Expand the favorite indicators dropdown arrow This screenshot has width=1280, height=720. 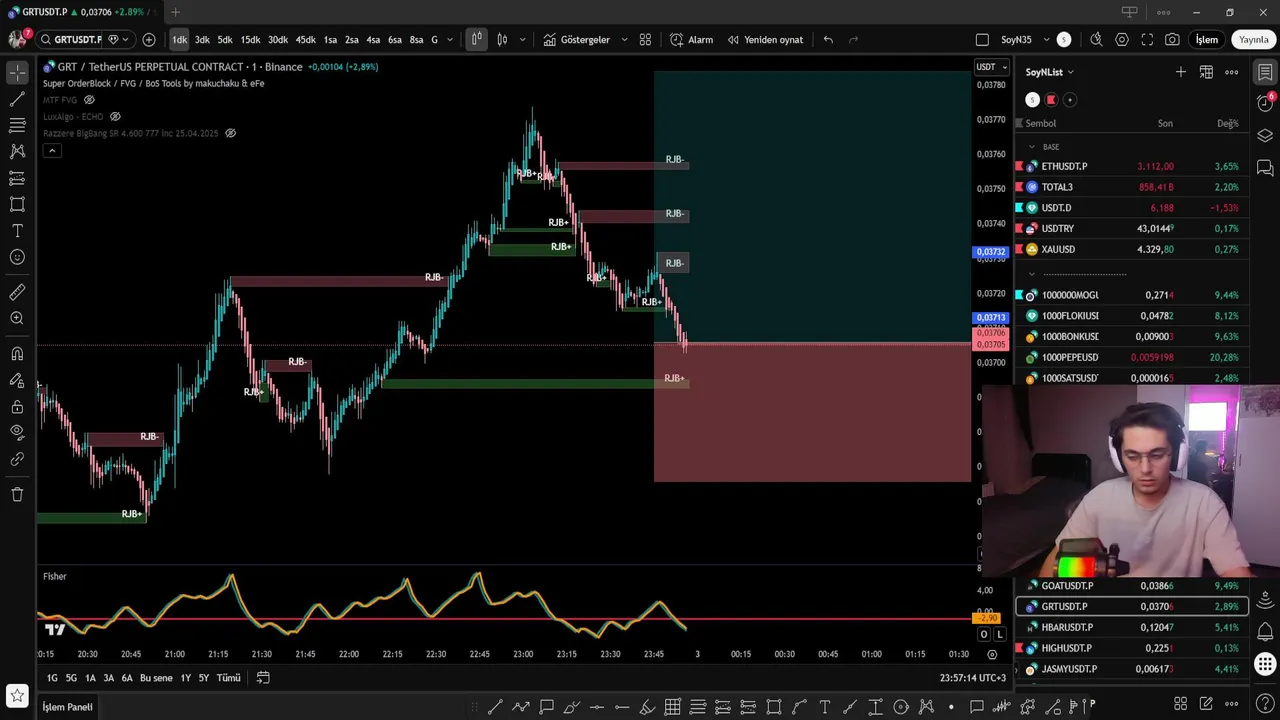click(625, 40)
